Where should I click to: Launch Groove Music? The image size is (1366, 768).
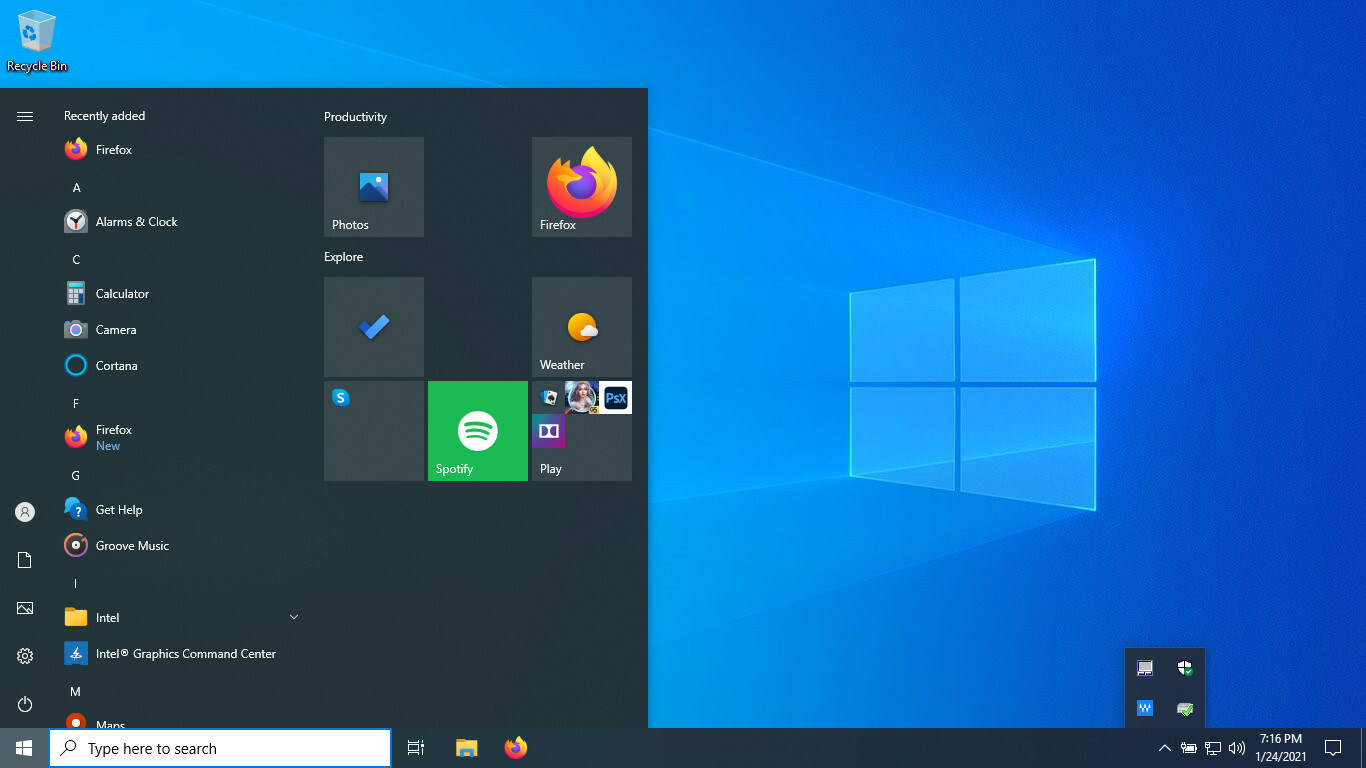tap(182, 546)
